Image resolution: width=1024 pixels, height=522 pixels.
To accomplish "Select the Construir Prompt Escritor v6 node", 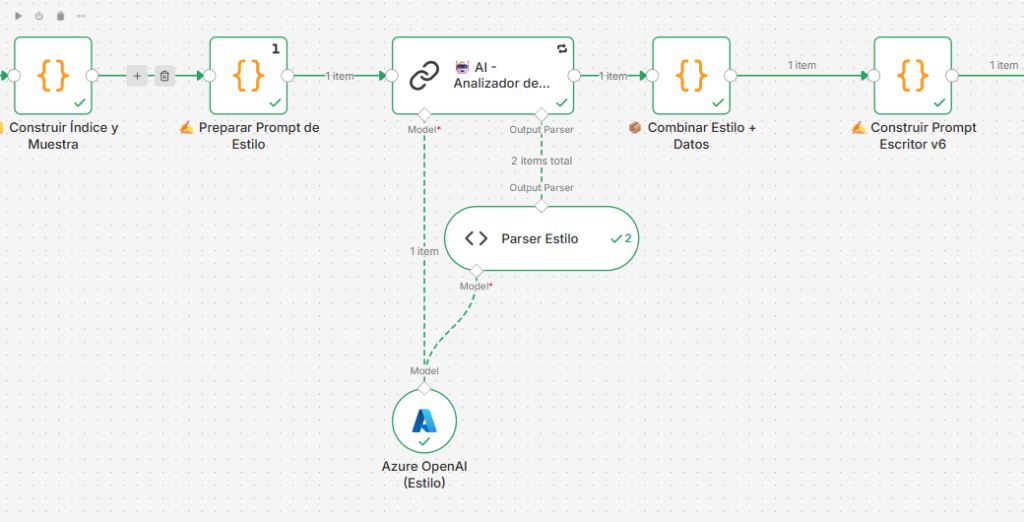I will click(913, 76).
